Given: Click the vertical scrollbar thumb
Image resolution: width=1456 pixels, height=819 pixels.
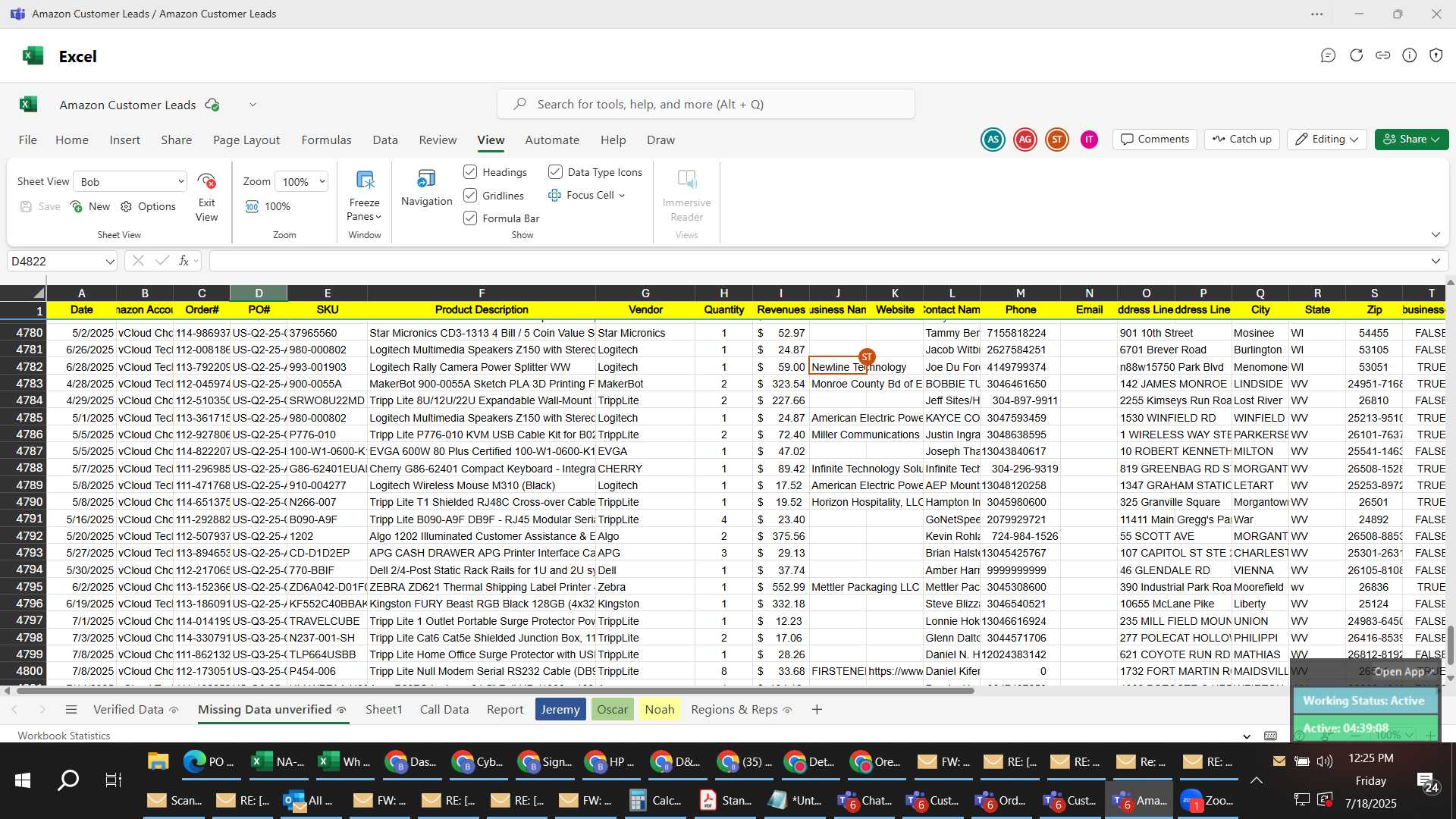Looking at the screenshot, I should click(1450, 645).
